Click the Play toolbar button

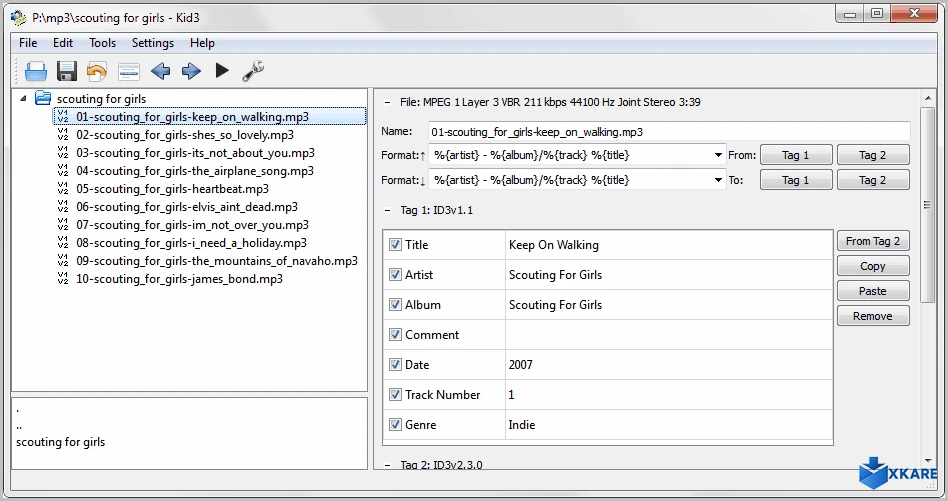coord(222,71)
